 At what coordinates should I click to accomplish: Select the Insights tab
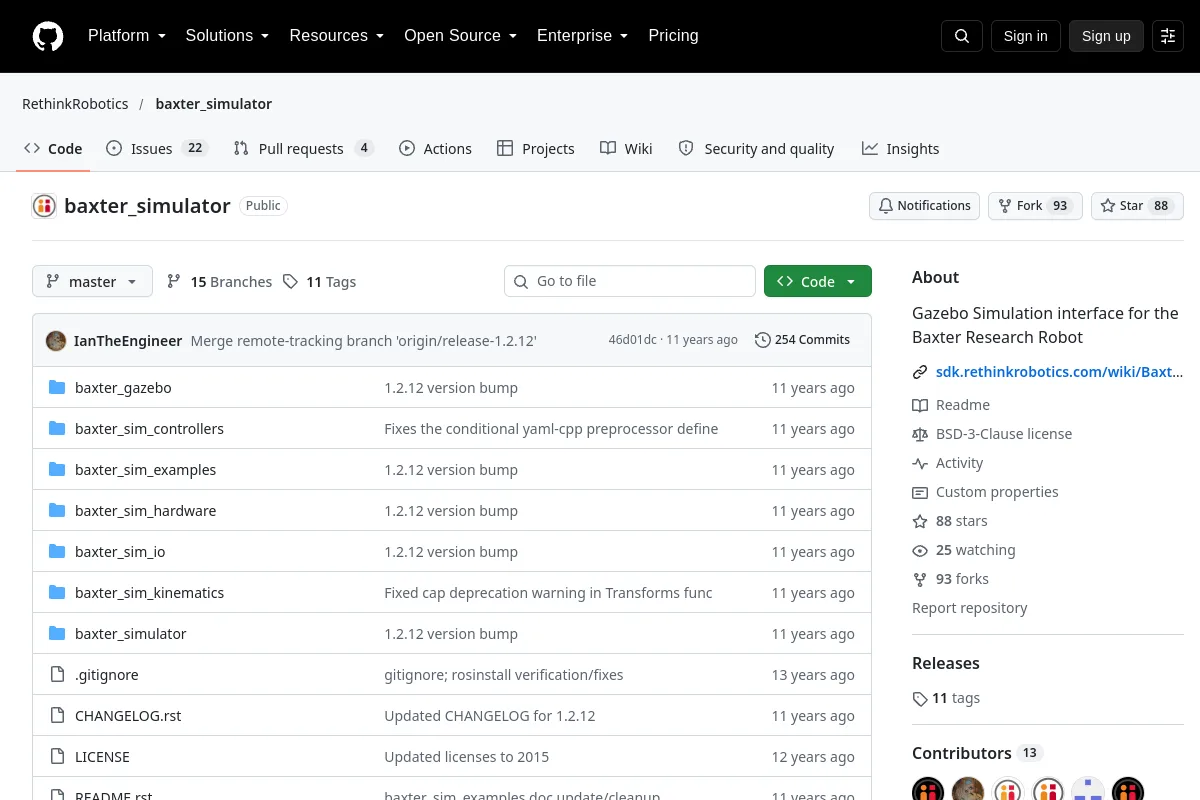900,149
